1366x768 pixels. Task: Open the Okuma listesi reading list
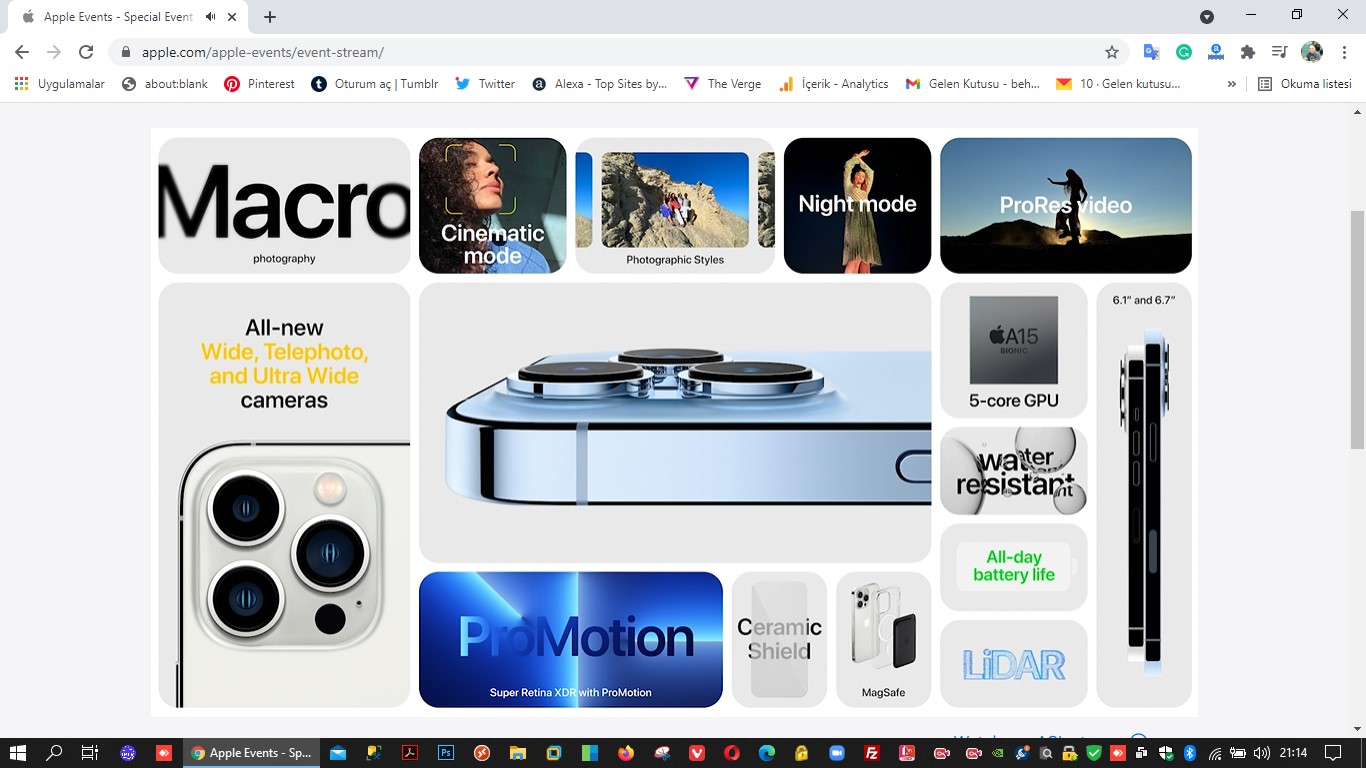pyautogui.click(x=1305, y=84)
